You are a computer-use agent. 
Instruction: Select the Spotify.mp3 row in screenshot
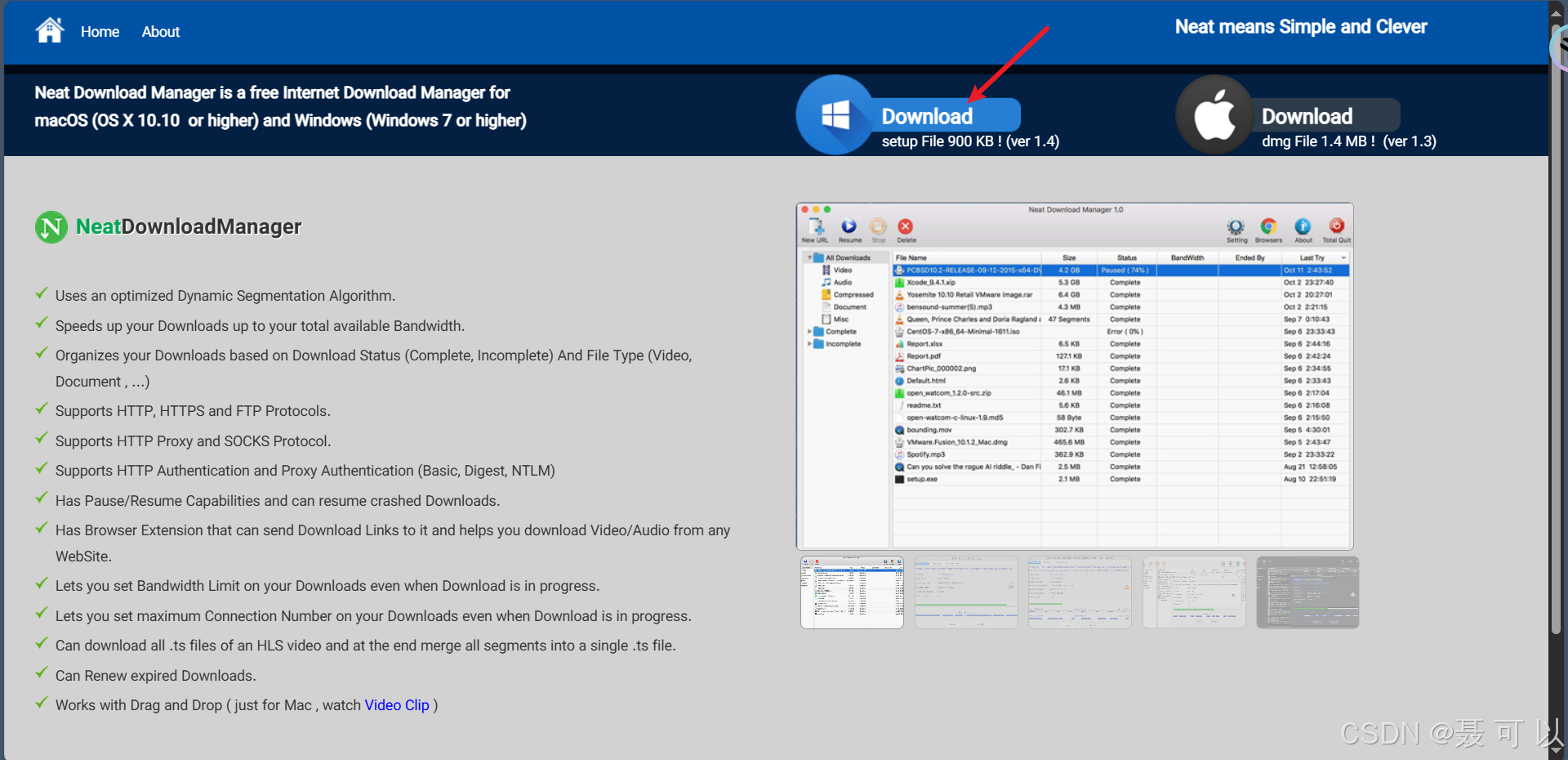click(x=1120, y=454)
